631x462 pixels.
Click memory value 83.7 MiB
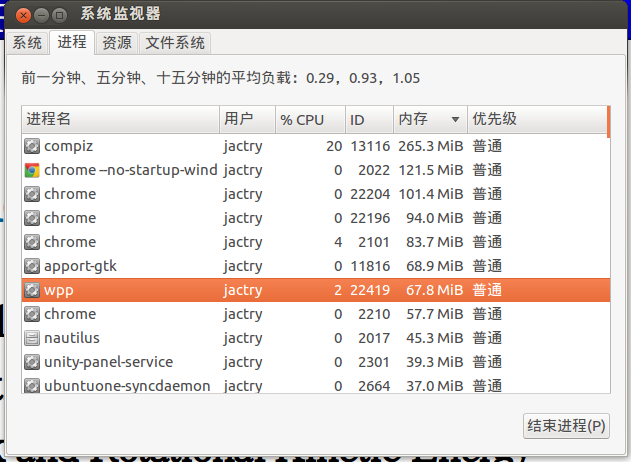(x=435, y=242)
